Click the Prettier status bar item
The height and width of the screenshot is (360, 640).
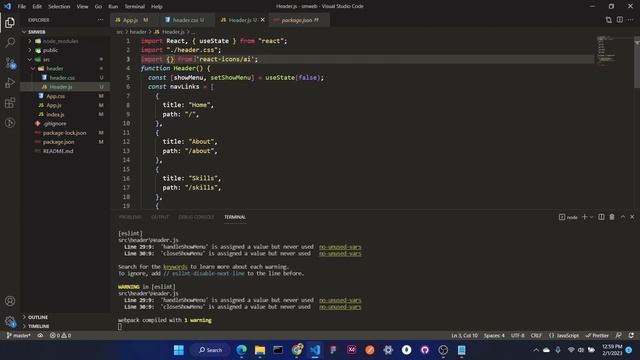(x=597, y=336)
